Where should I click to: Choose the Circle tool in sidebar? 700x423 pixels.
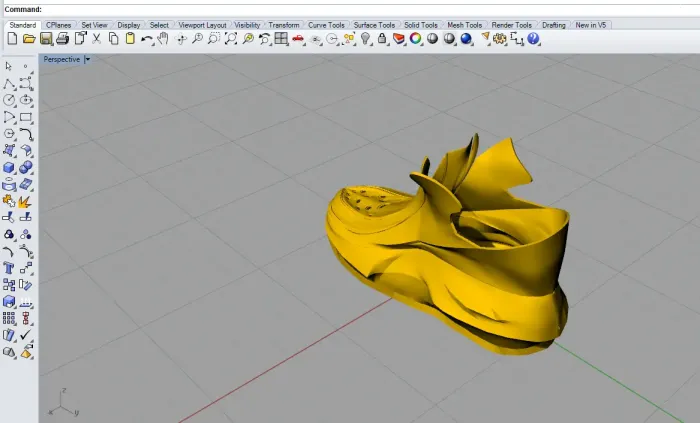[9, 100]
